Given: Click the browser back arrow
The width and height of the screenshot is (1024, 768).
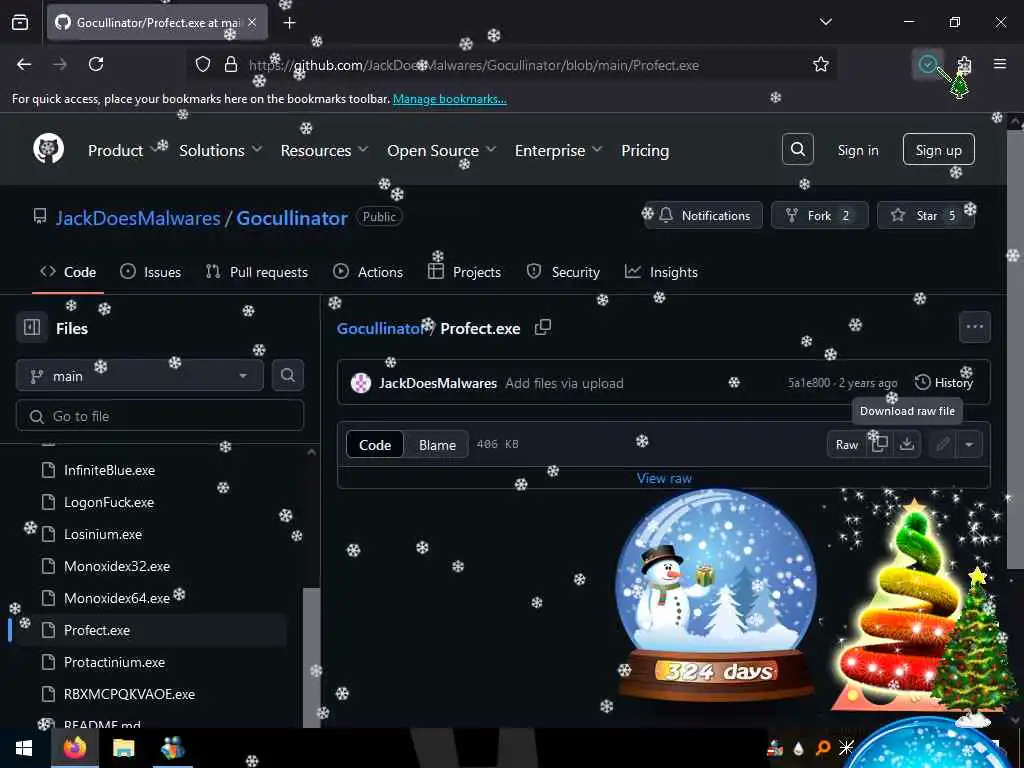Looking at the screenshot, I should tap(24, 64).
